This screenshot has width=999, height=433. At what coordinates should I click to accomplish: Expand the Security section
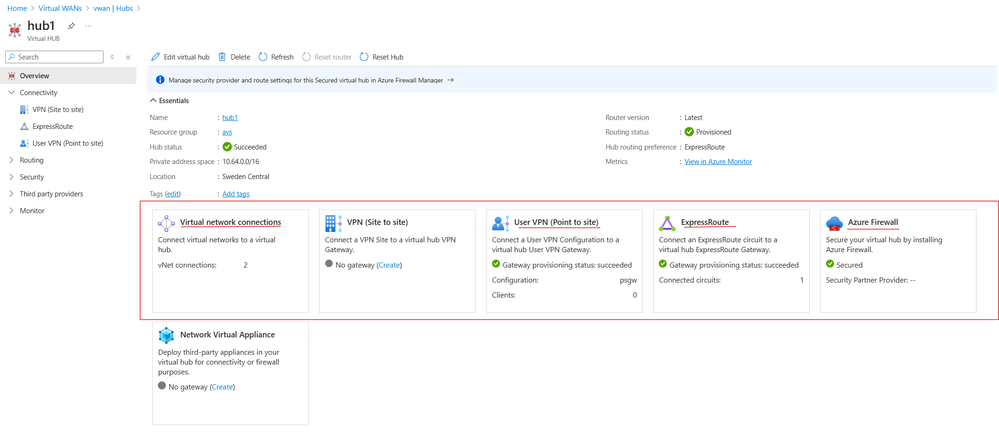point(11,177)
